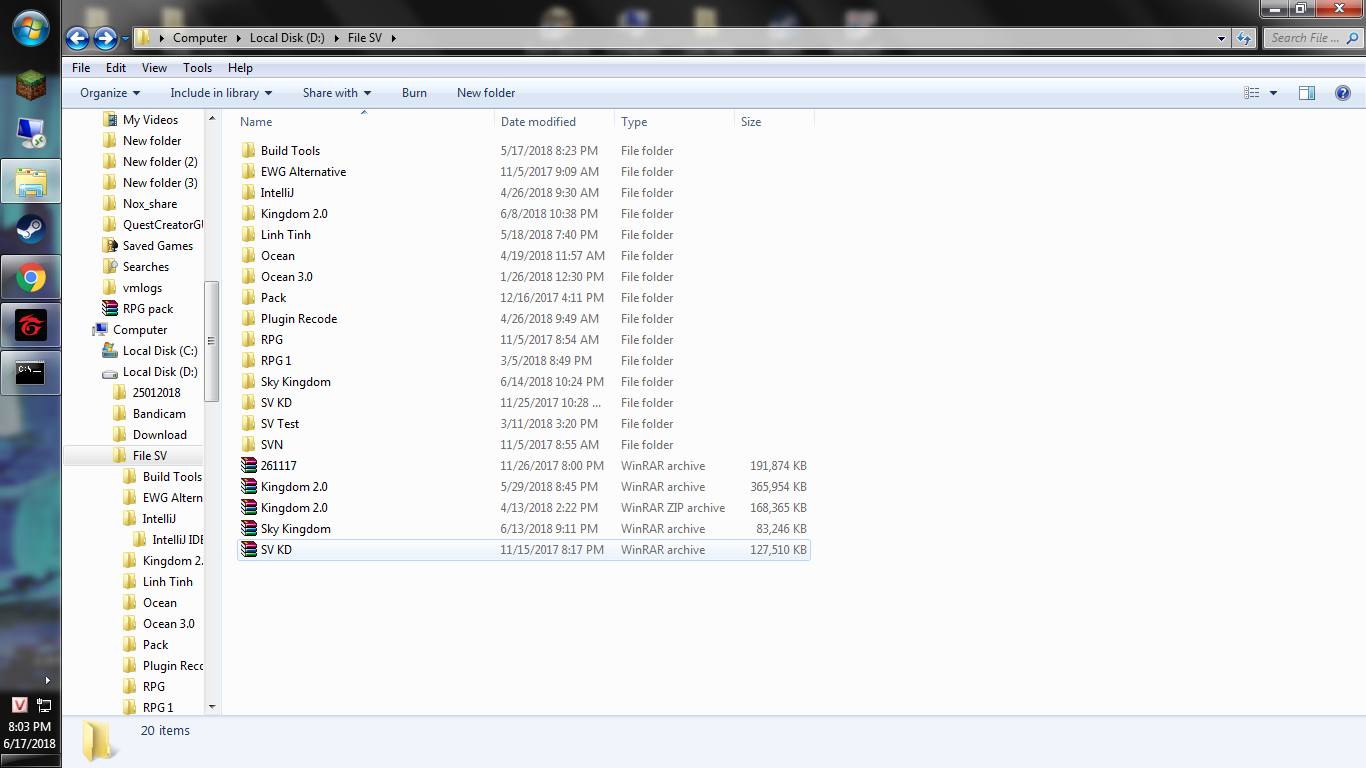Viewport: 1366px width, 768px height.
Task: Click the Back navigation arrow button
Action: point(78,38)
